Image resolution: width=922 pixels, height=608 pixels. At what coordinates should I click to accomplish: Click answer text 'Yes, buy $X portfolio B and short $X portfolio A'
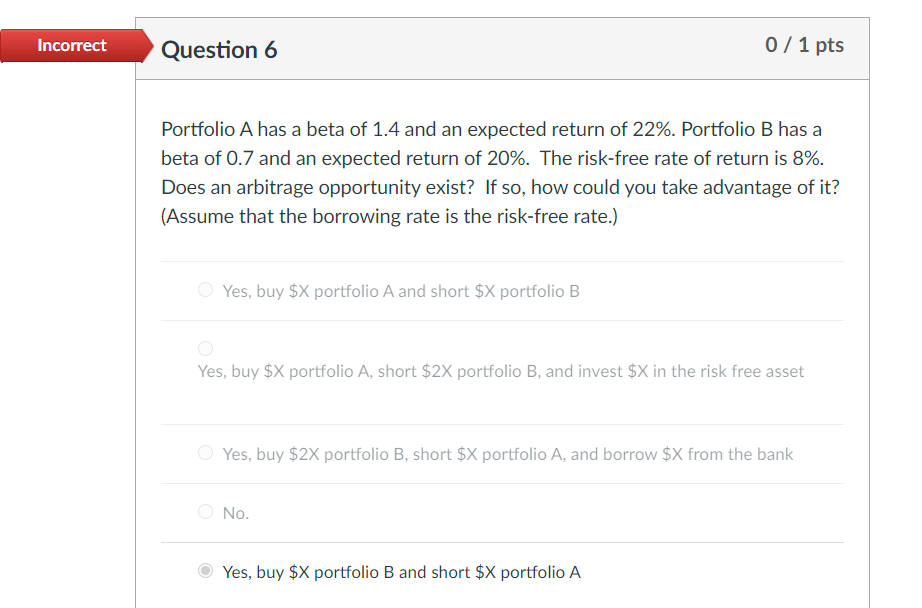[400, 571]
